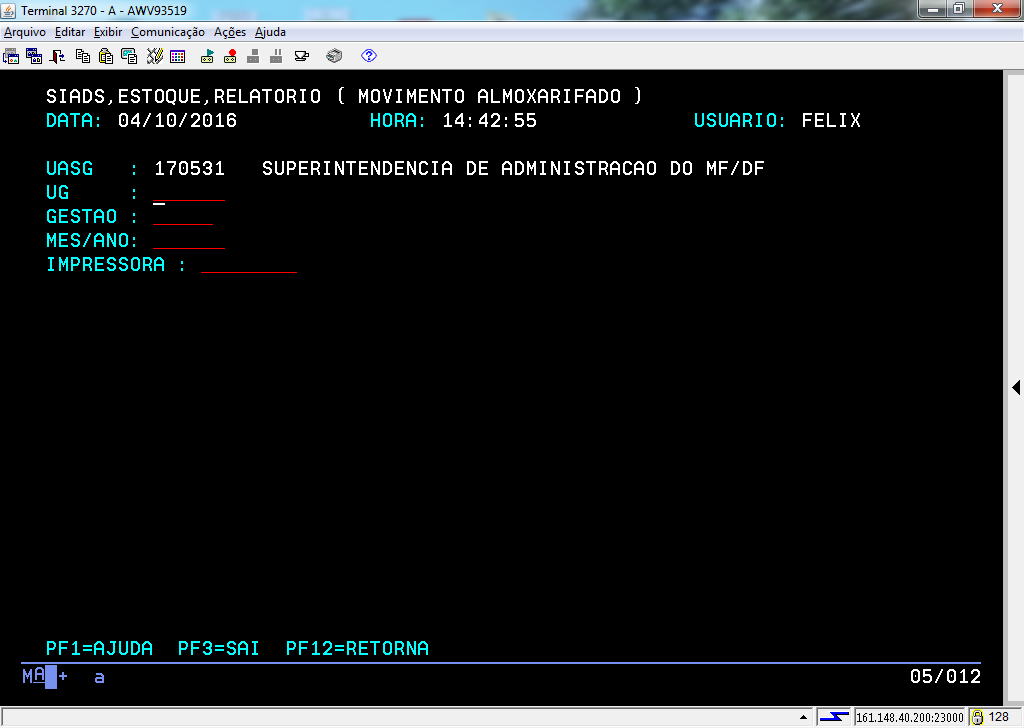Viewport: 1024px width, 728px height.
Task: Open the Editar menu
Action: 70,32
